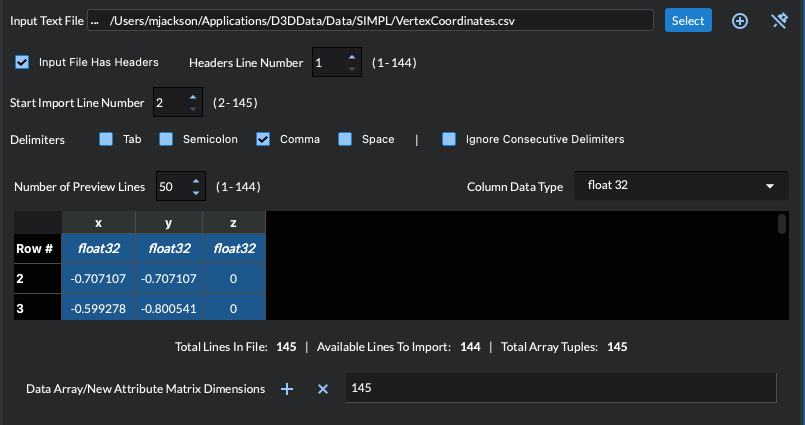Image resolution: width=805 pixels, height=425 pixels.
Task: Click the z value 0 in row 2
Action: [234, 279]
